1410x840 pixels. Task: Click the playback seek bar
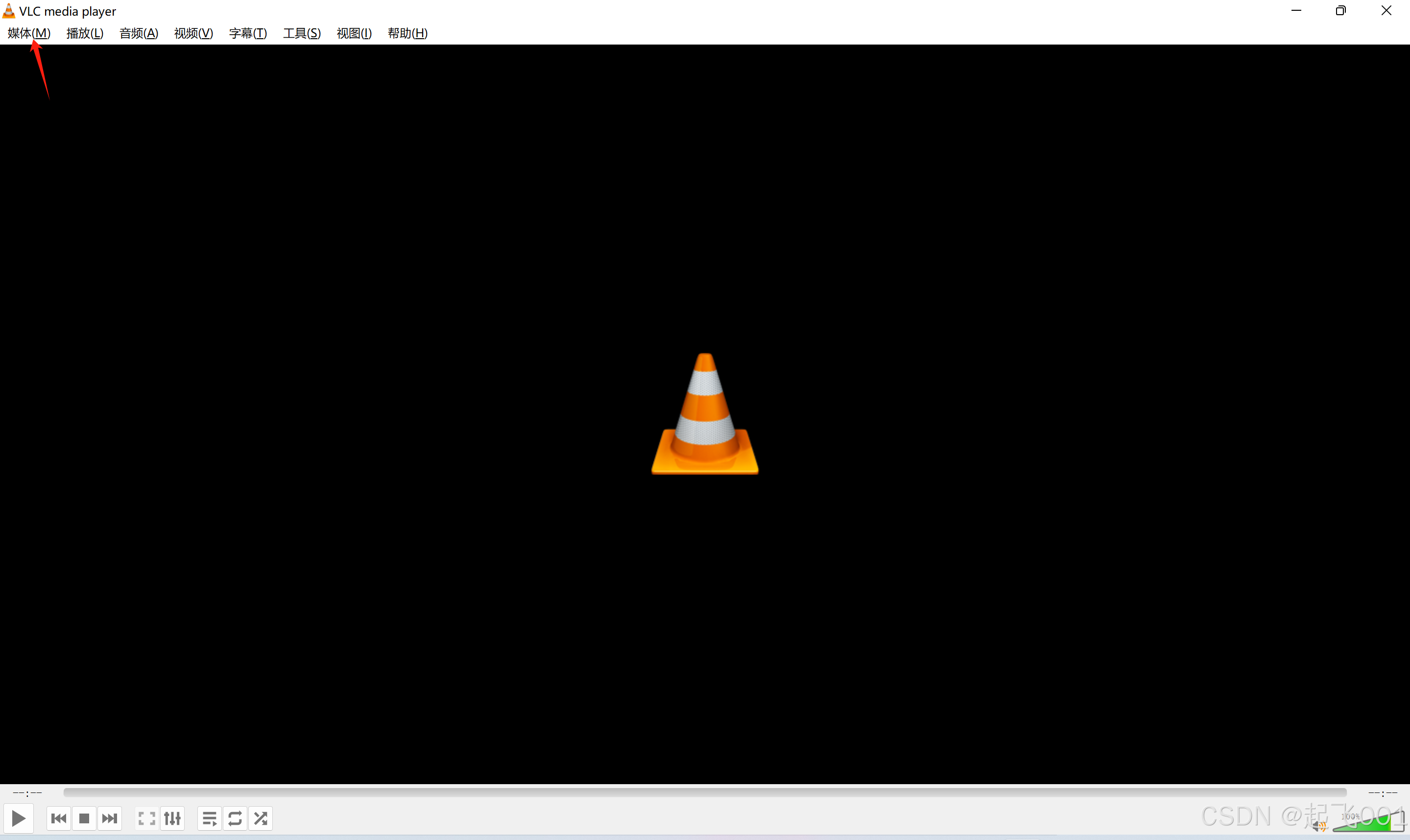704,792
